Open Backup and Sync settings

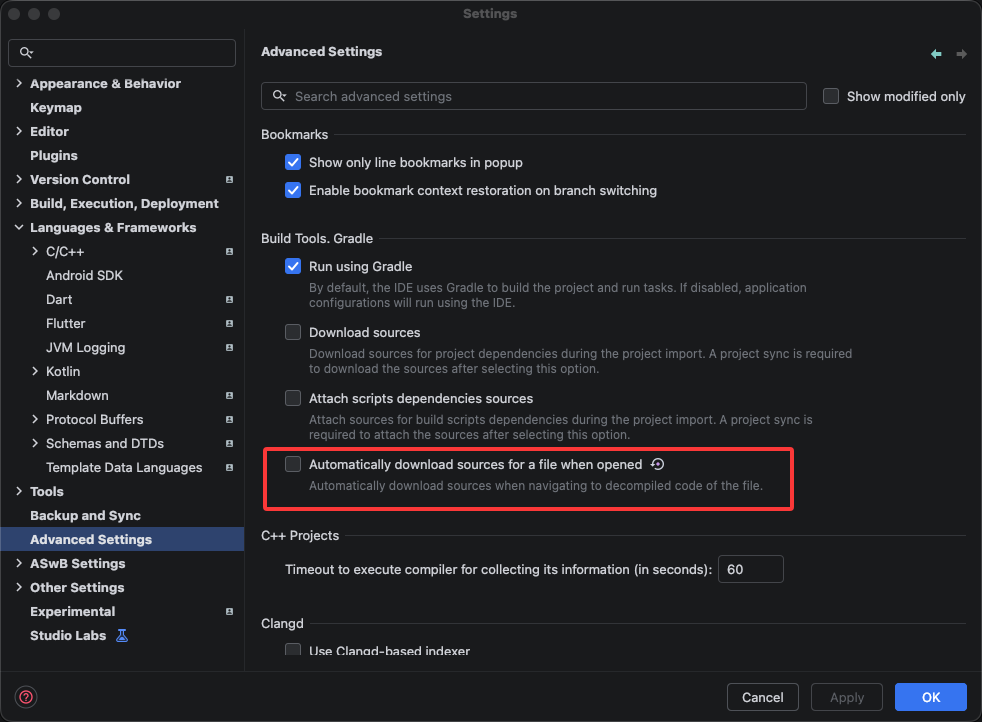pos(85,515)
